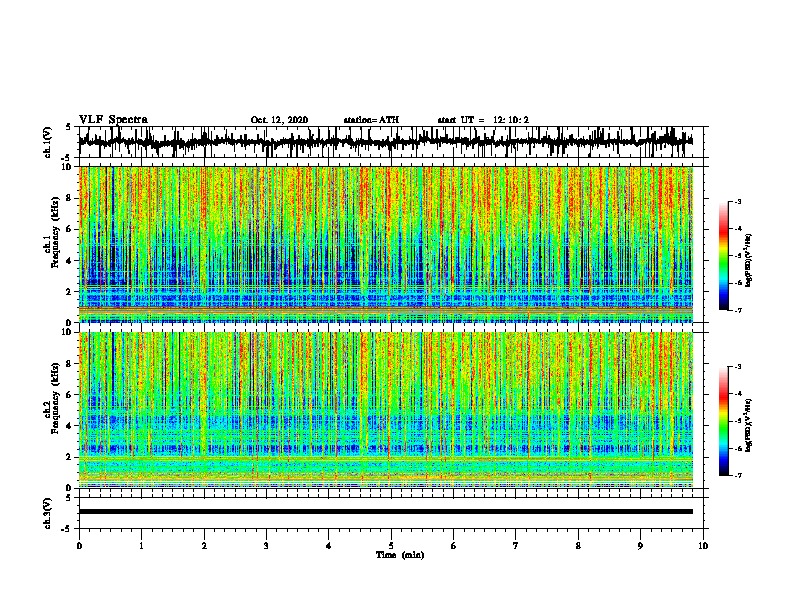Click time-axis tick label "0"

pyautogui.click(x=79, y=545)
